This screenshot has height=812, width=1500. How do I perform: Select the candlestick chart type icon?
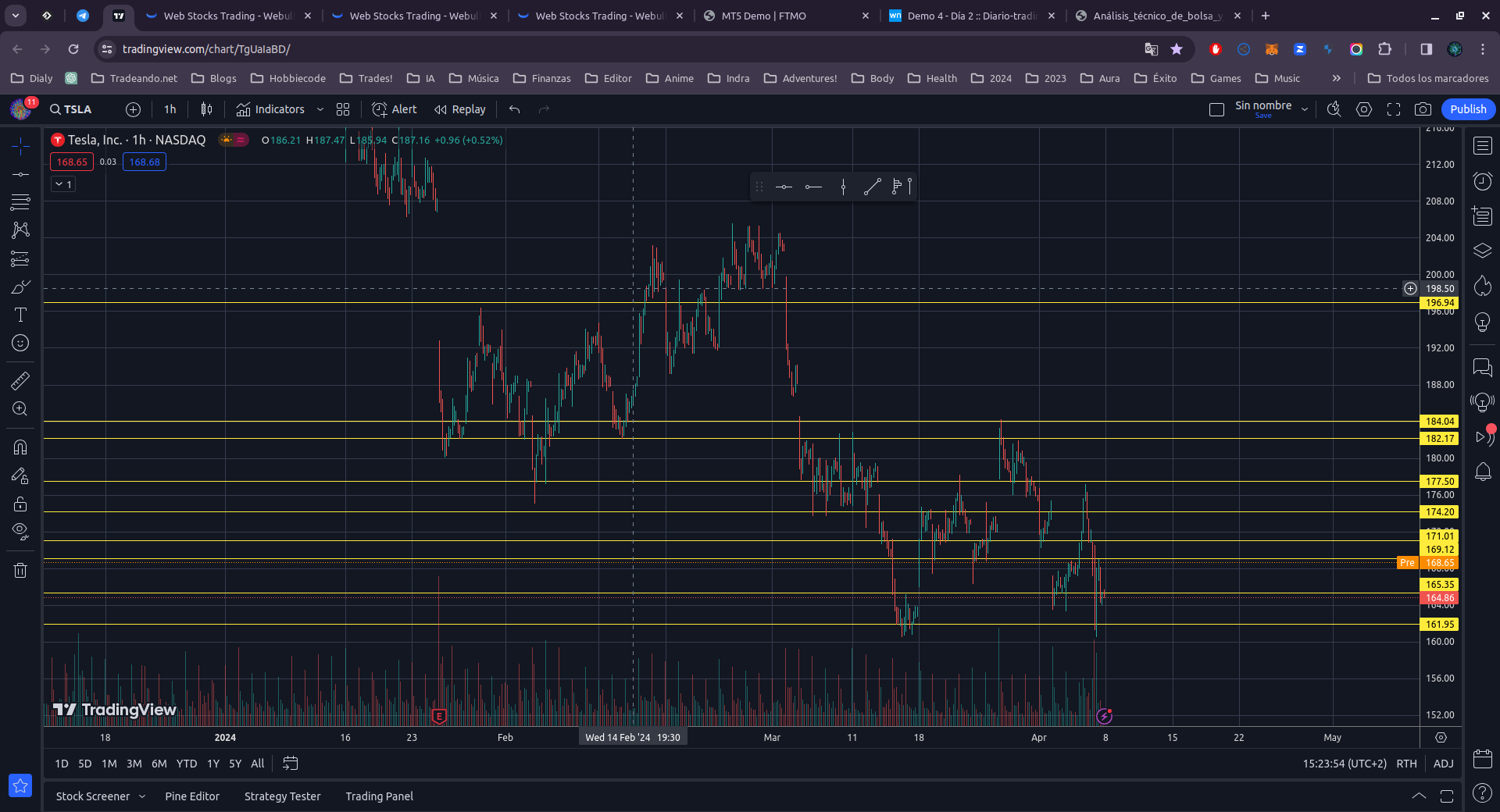point(206,110)
